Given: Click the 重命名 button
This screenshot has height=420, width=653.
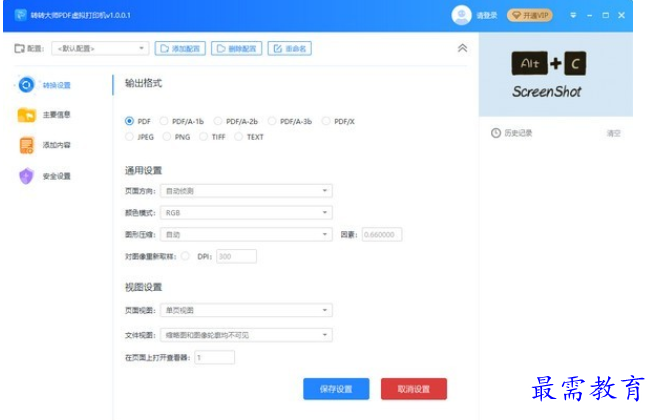Looking at the screenshot, I should click(289, 49).
